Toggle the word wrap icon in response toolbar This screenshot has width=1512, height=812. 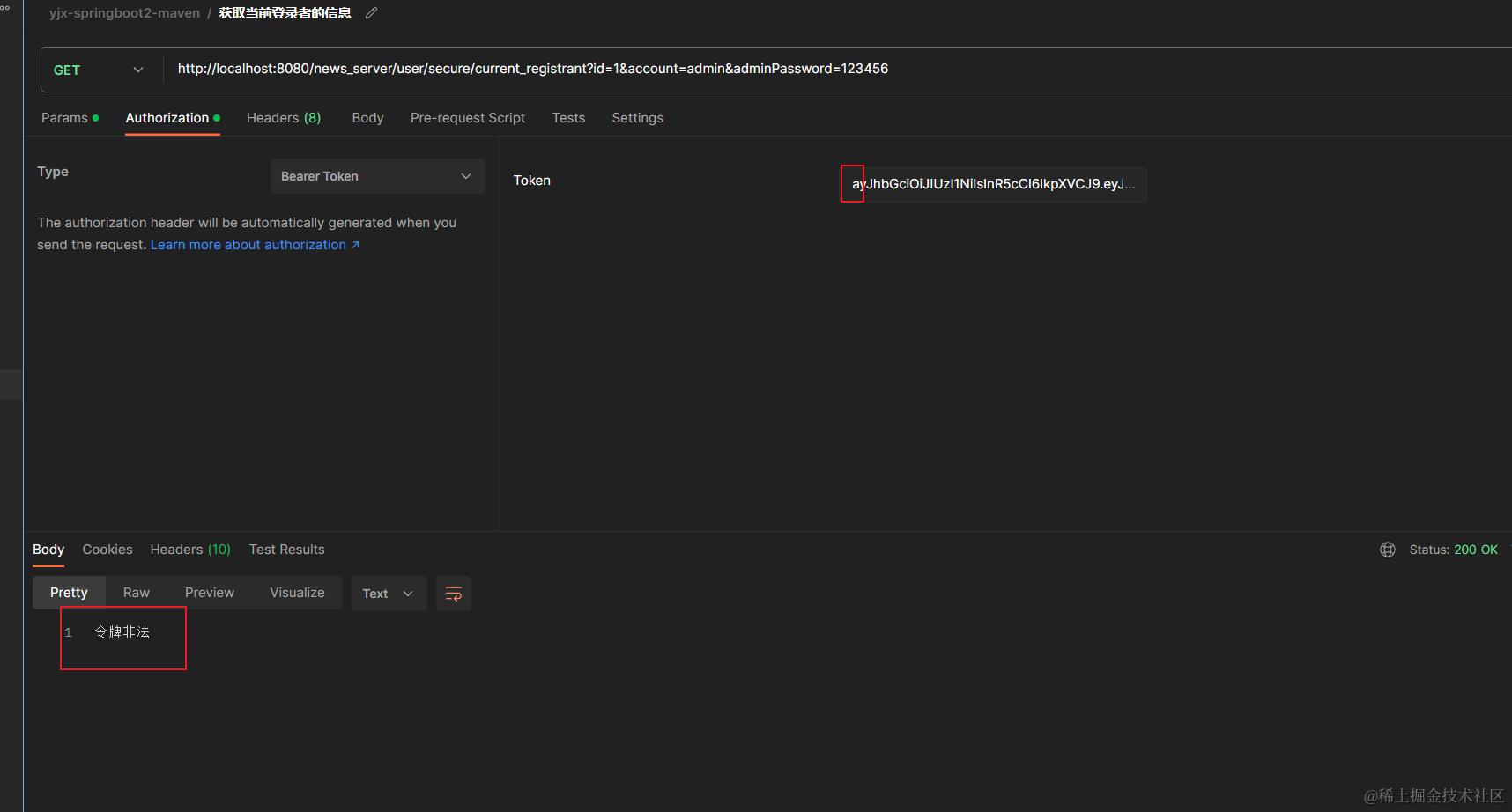click(x=454, y=594)
